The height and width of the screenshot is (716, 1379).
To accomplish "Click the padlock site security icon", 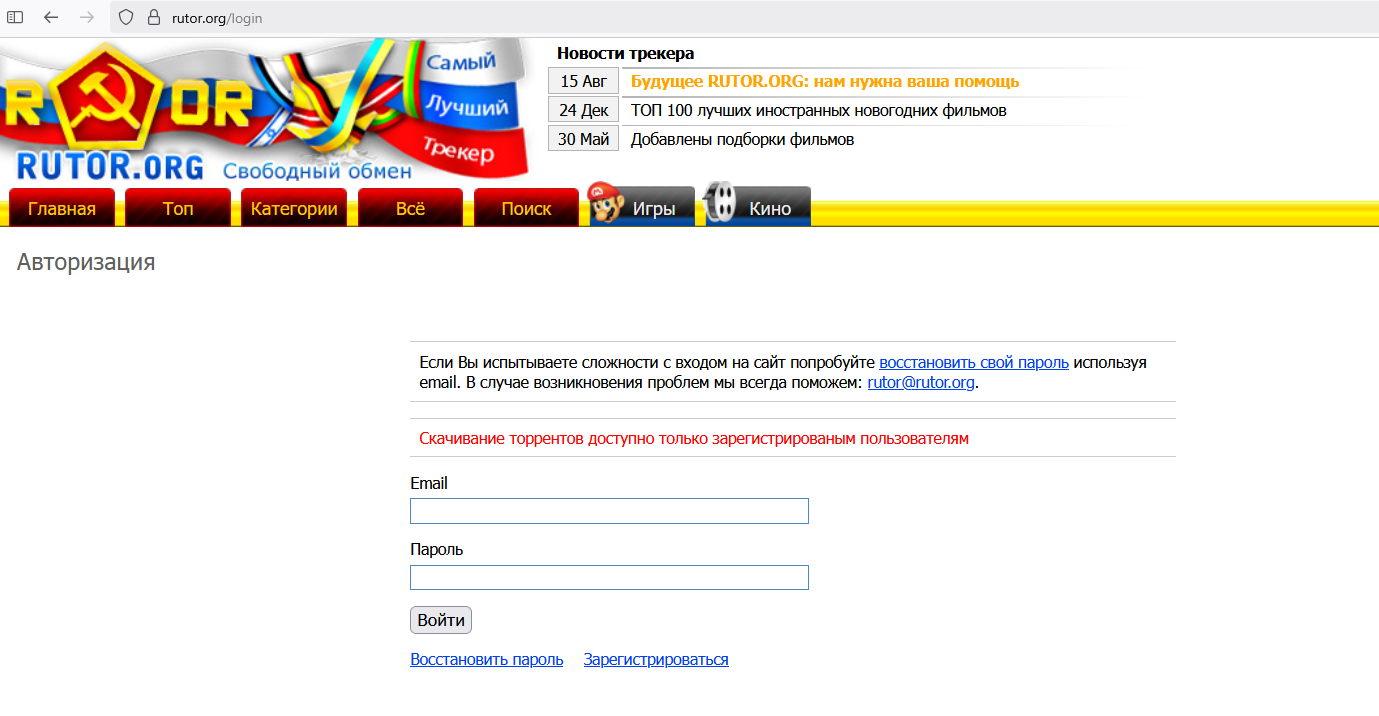I will pos(153,18).
